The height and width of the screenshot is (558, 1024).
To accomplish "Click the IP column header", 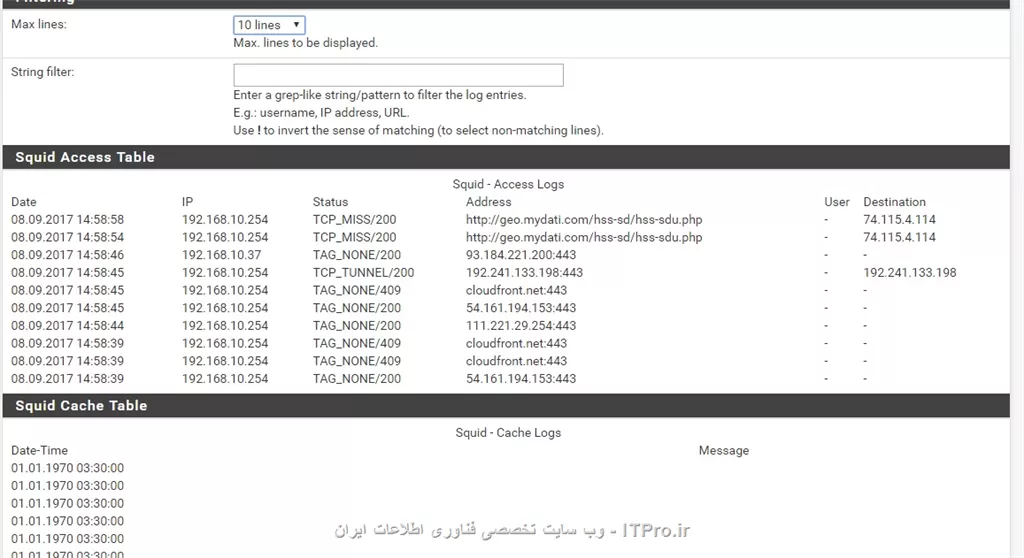I will click(x=187, y=202).
